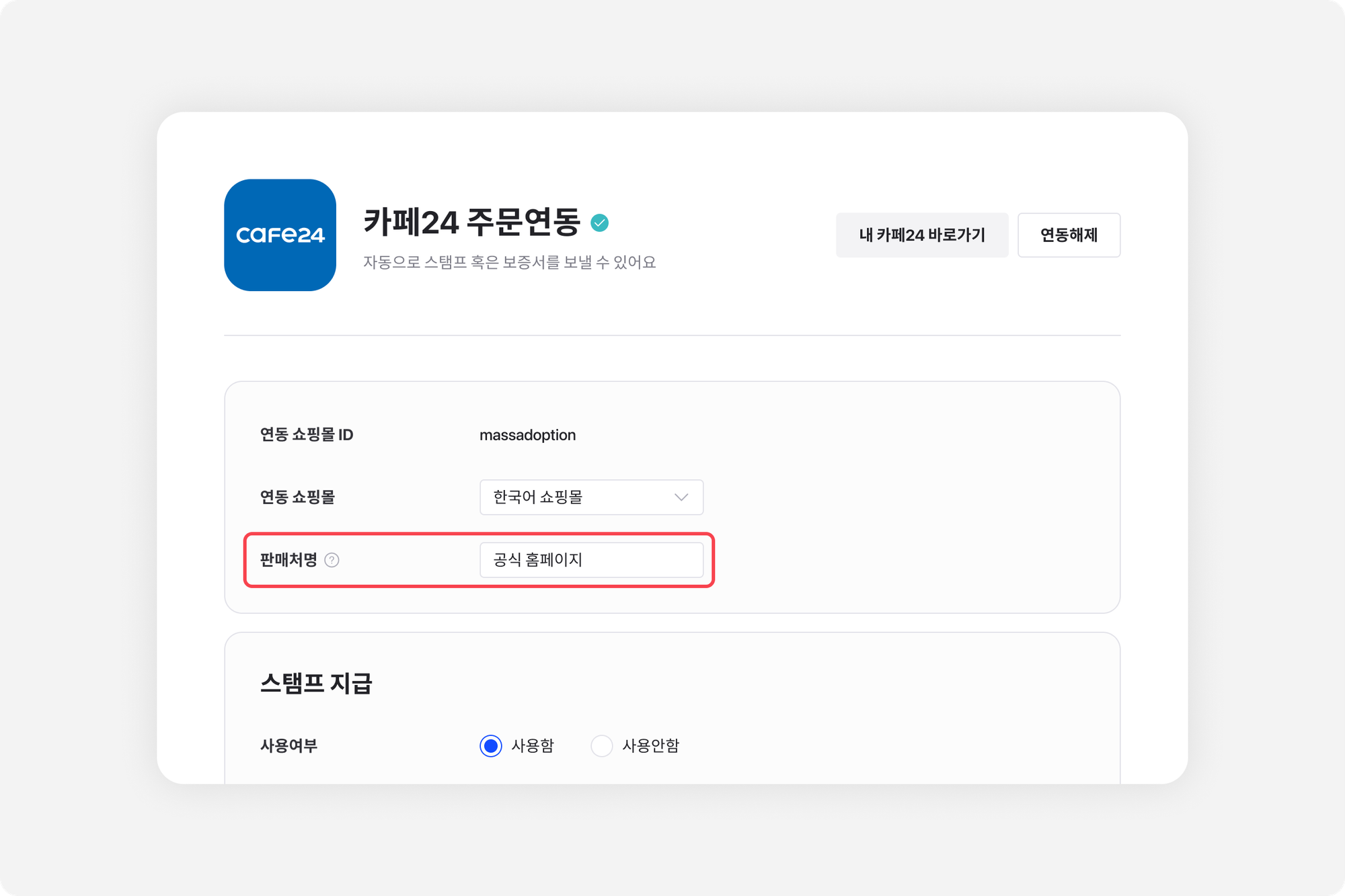Open the 한국어 쇼핑몰 dropdown
Screen dimensions: 1345x896
[590, 497]
